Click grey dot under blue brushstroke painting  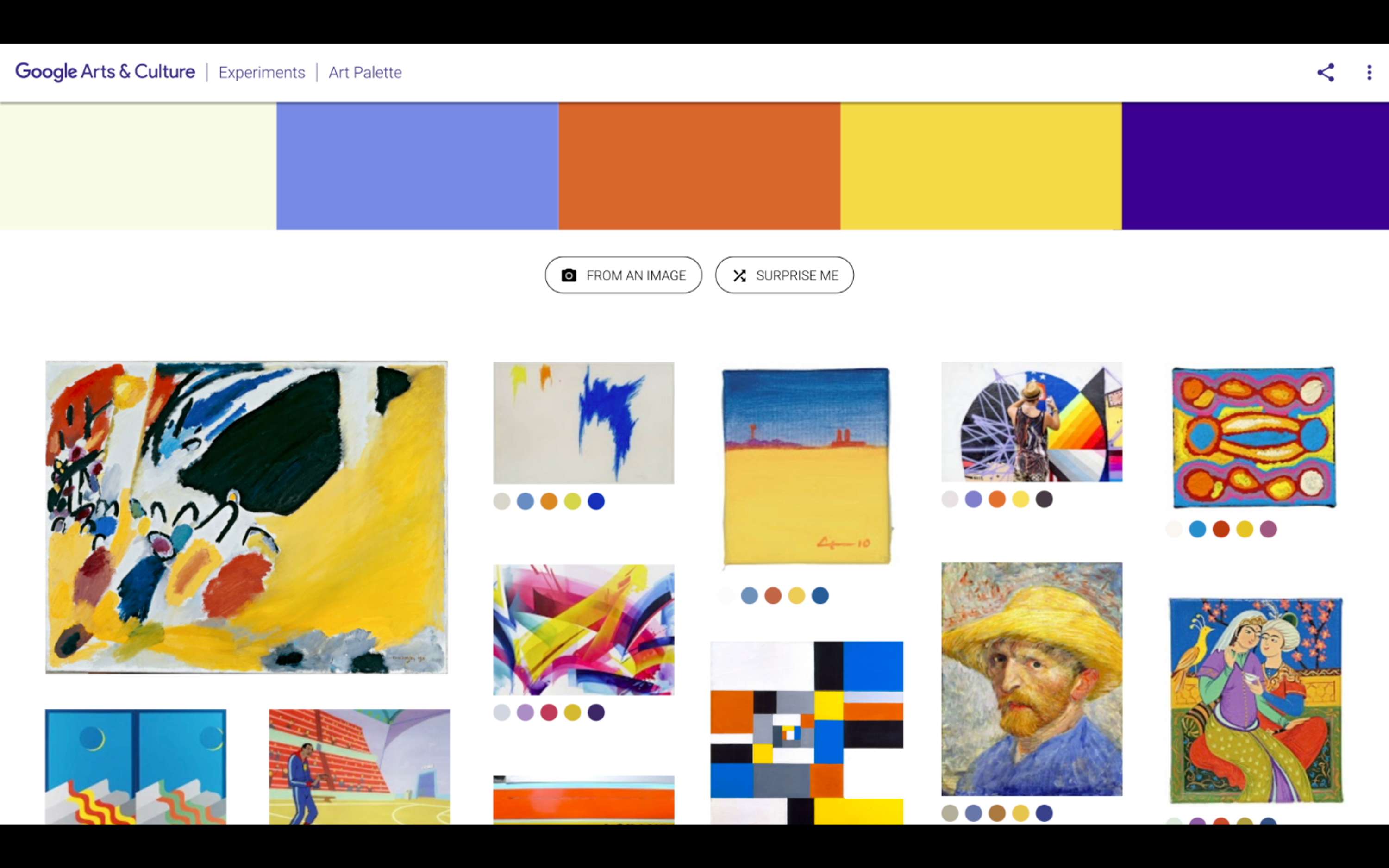coord(501,501)
